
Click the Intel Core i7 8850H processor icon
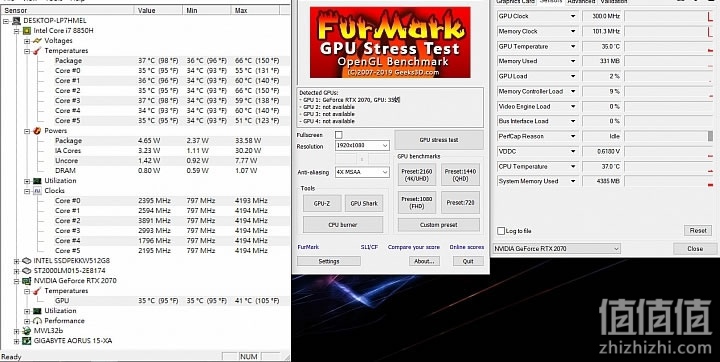point(27,31)
